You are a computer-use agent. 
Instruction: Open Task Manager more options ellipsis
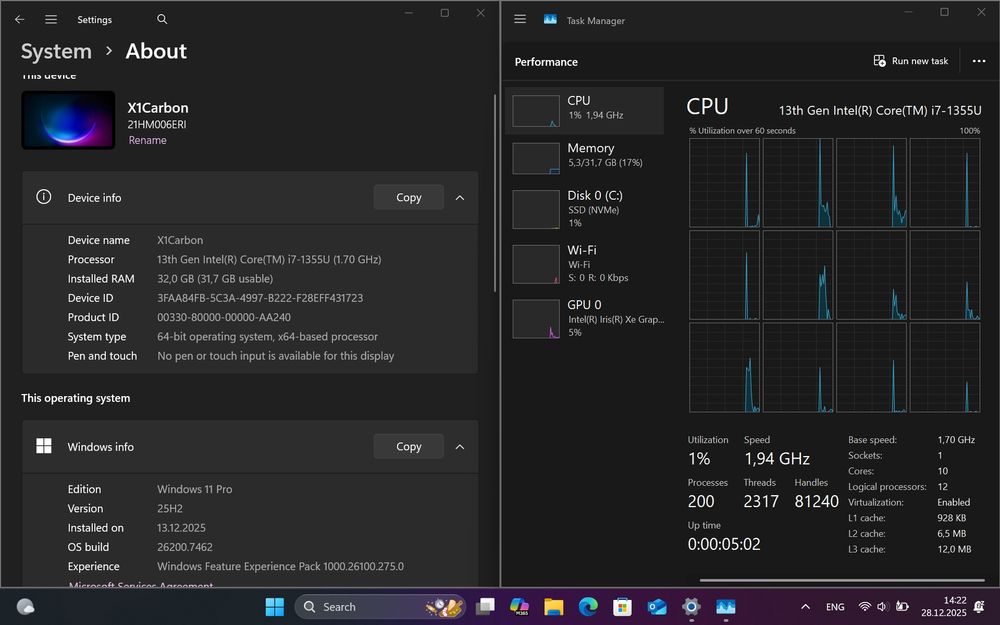[x=979, y=61]
